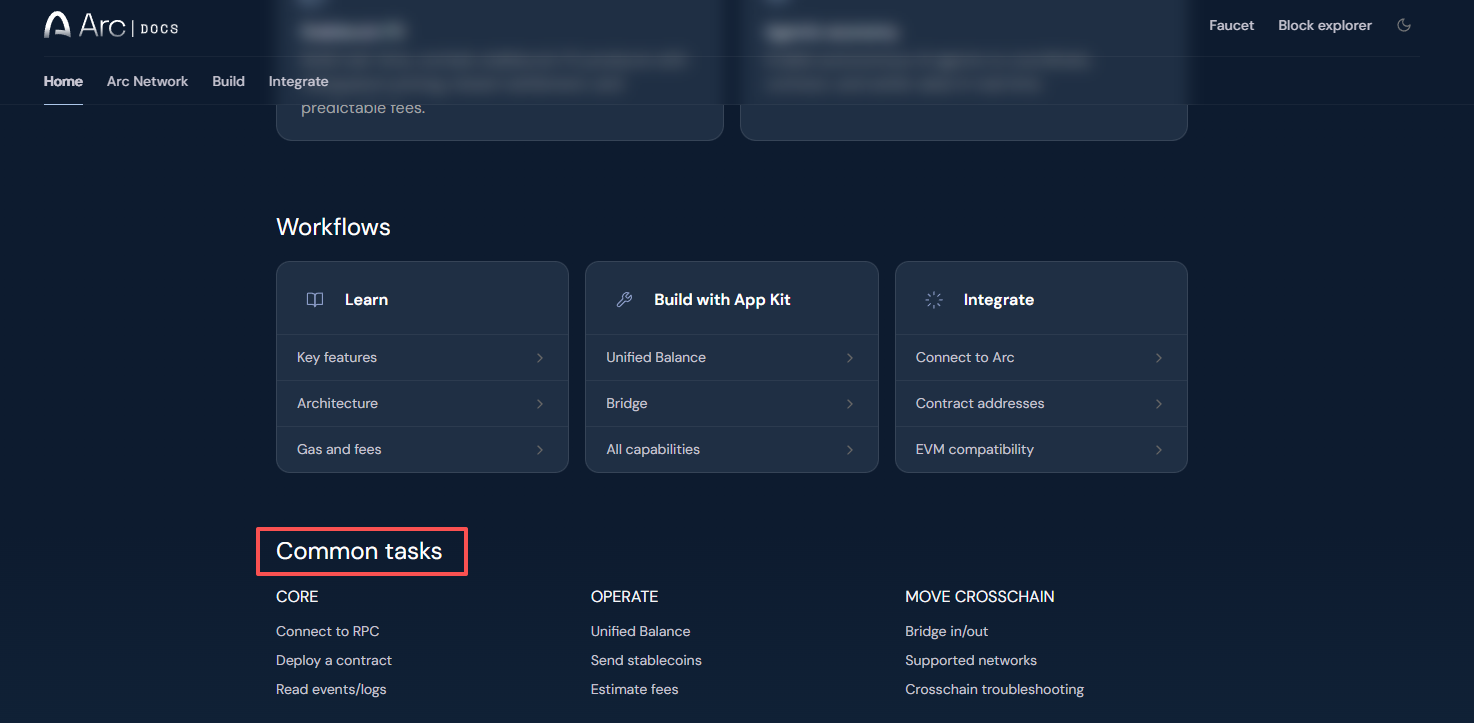Open the Bridge row
The height and width of the screenshot is (723, 1474).
click(x=732, y=403)
